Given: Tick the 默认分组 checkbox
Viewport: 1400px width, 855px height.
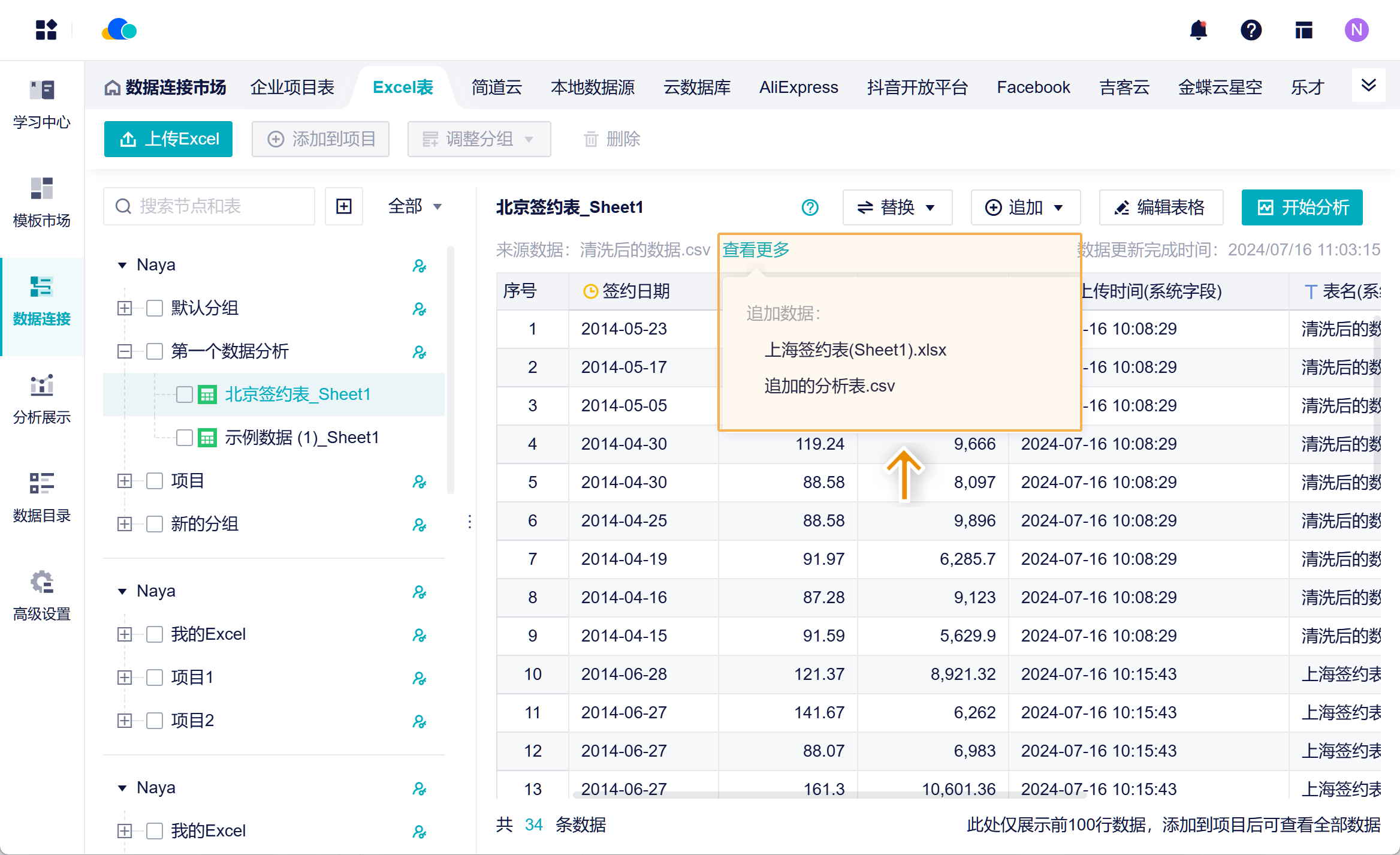Looking at the screenshot, I should click(155, 308).
